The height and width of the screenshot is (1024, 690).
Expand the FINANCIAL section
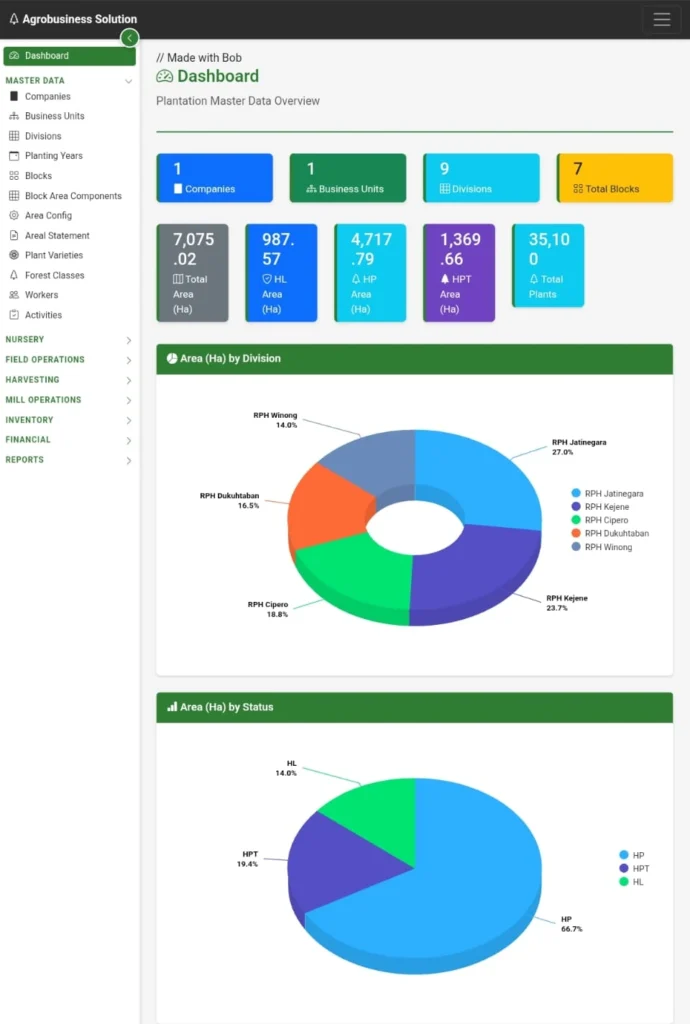(x=69, y=440)
